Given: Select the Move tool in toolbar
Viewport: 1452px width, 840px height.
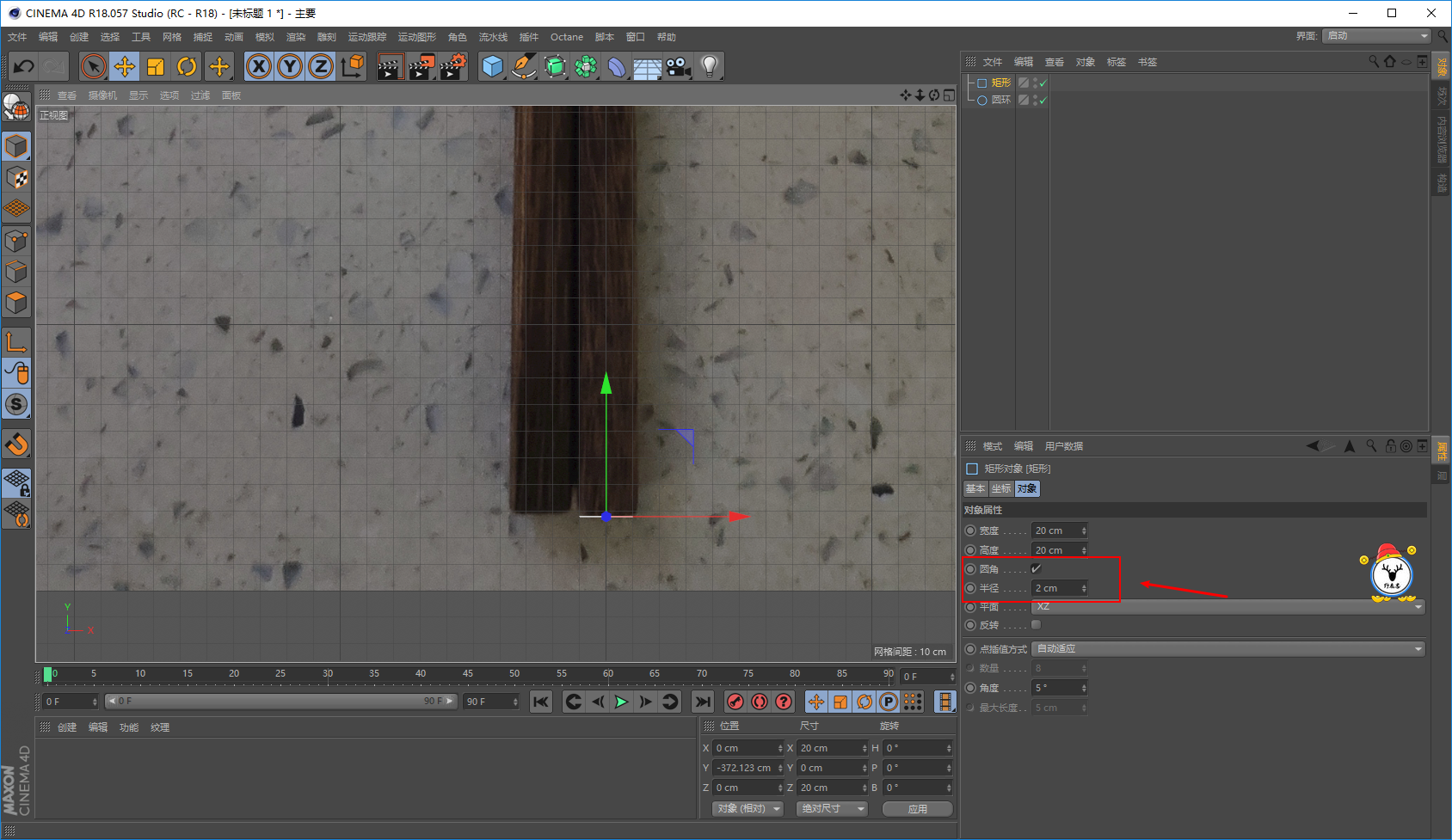Looking at the screenshot, I should click(x=125, y=66).
